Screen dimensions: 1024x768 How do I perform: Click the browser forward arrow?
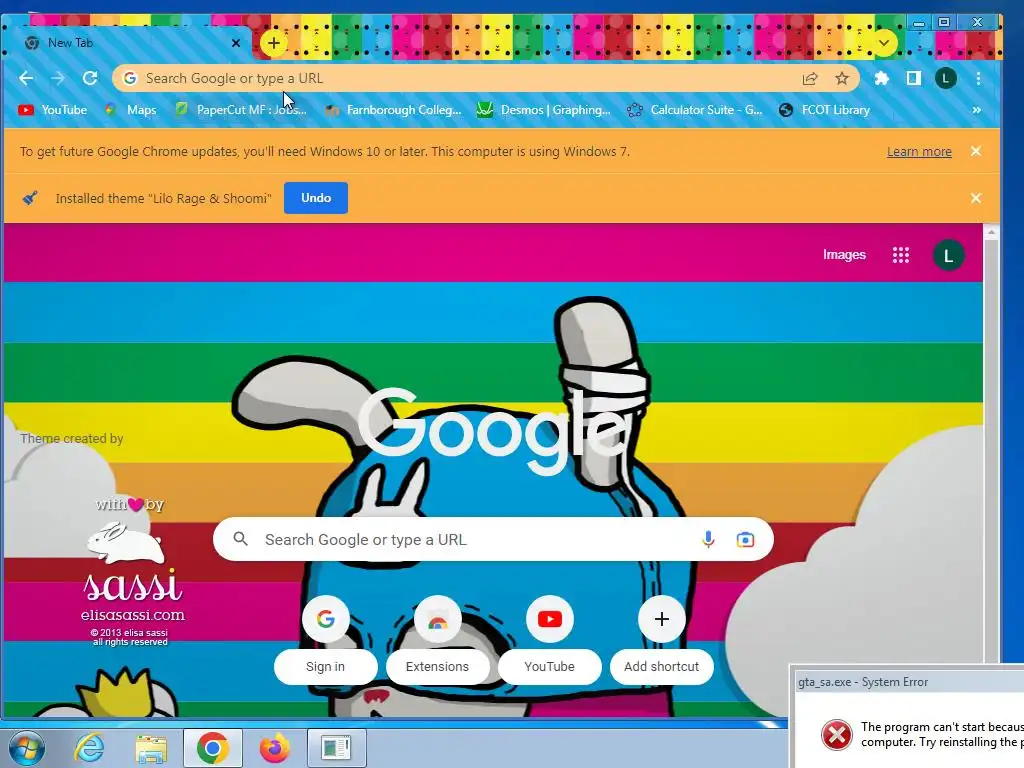pos(57,78)
